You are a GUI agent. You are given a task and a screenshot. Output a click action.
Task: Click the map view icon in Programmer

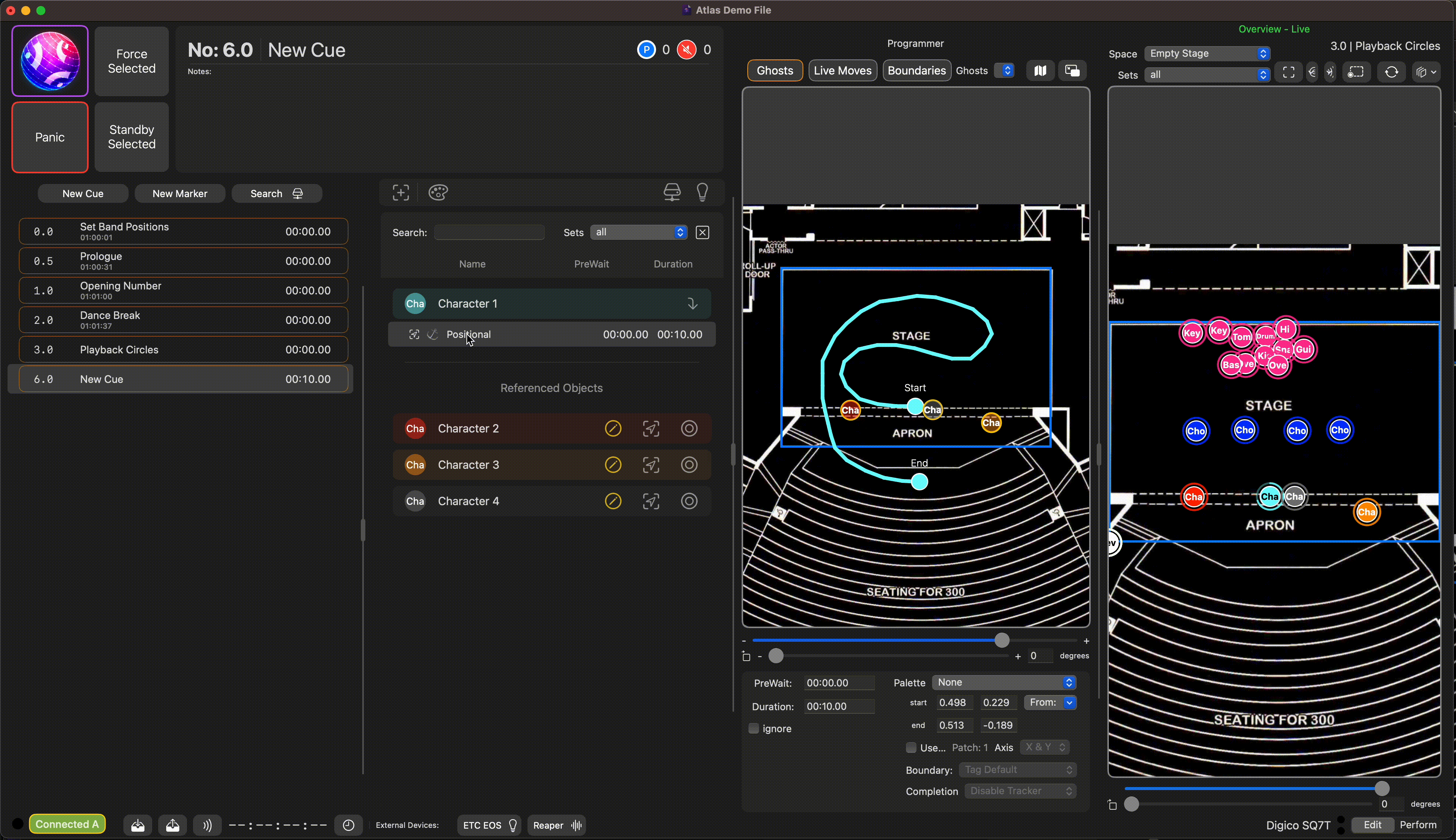1040,70
